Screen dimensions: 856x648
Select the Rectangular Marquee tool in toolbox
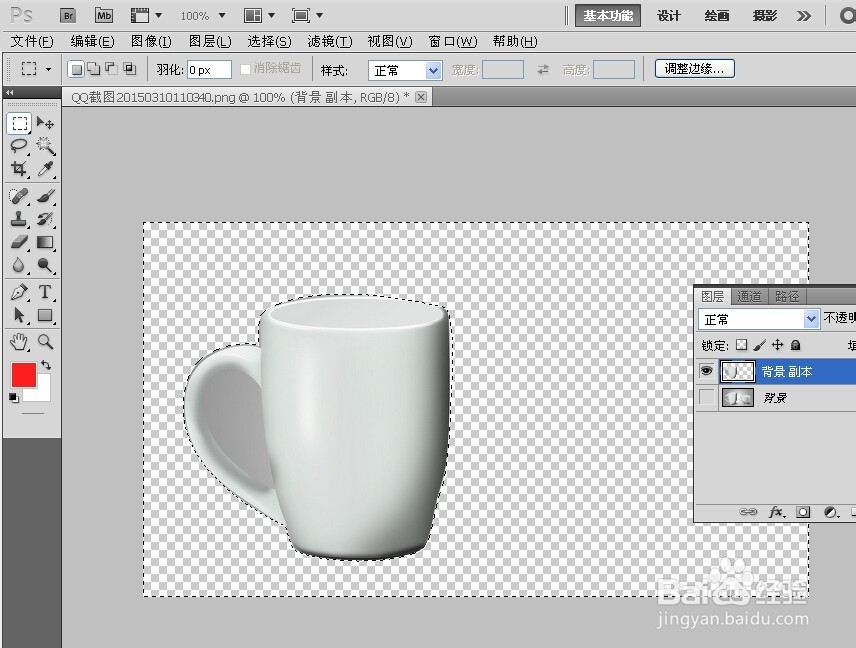coord(20,123)
